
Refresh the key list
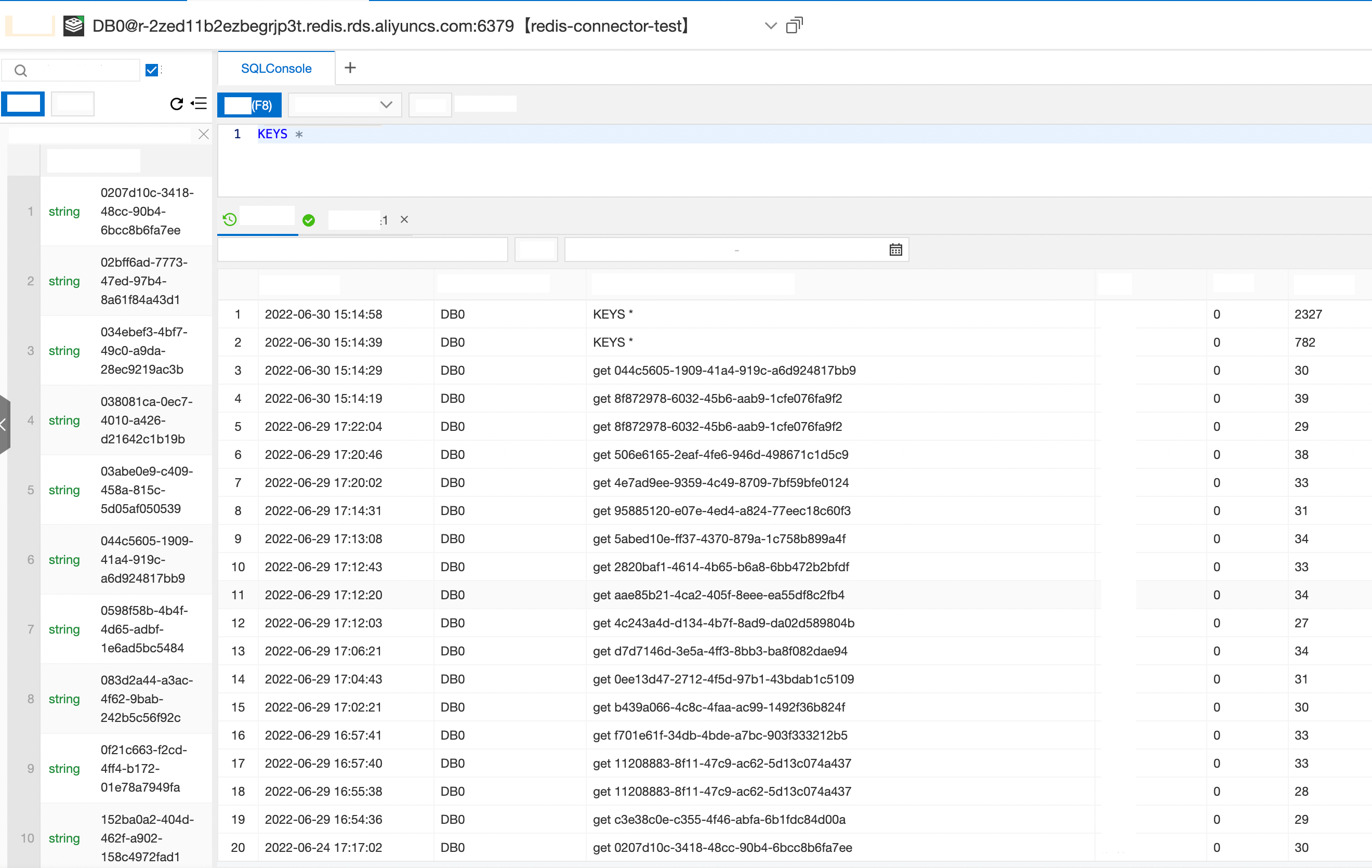coord(177,104)
